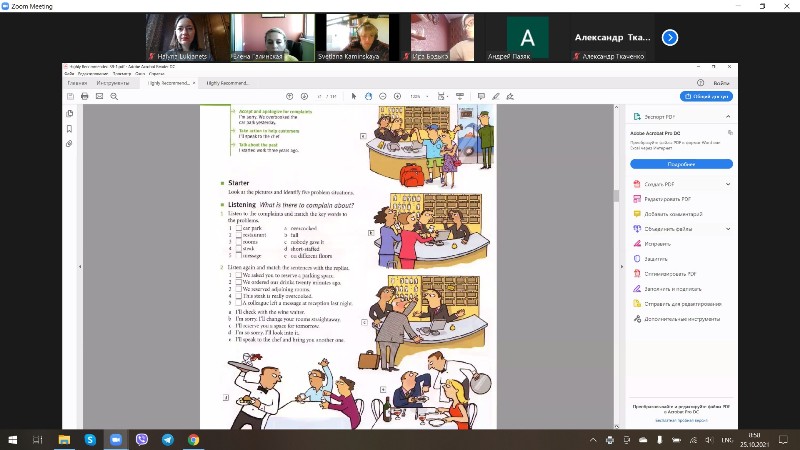Show next Zoom participants with blue arrow

coord(670,38)
